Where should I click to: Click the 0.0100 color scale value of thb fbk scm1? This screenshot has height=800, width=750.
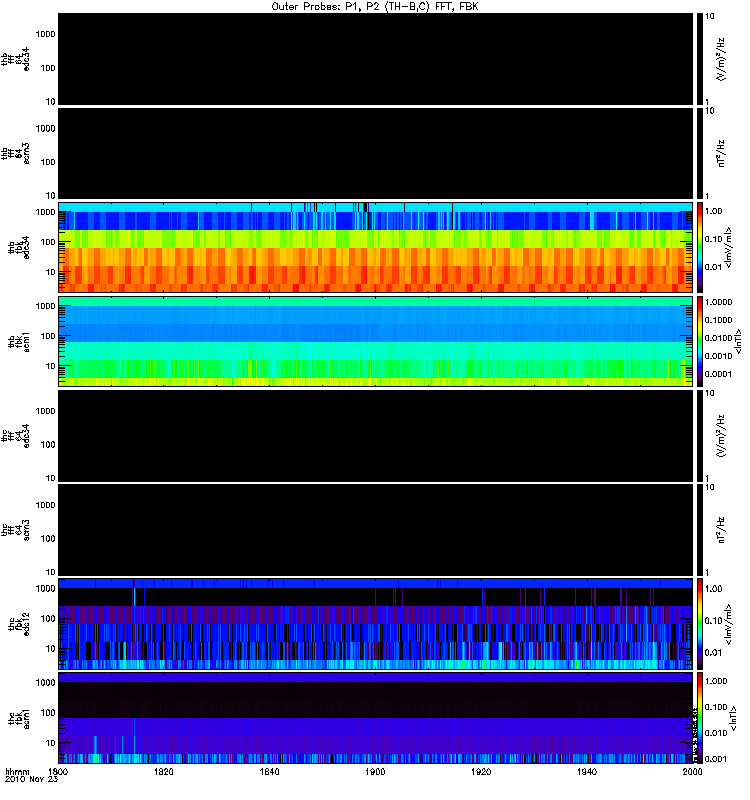pyautogui.click(x=718, y=338)
